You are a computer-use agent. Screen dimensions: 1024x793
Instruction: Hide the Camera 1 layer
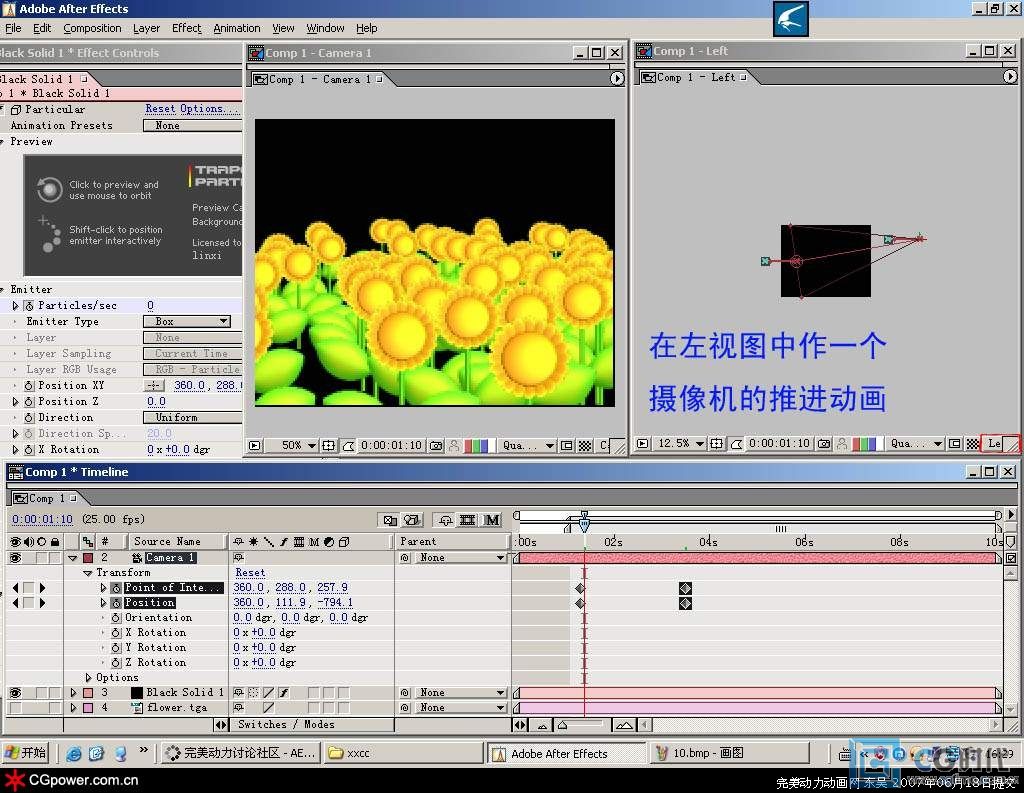tap(15, 558)
